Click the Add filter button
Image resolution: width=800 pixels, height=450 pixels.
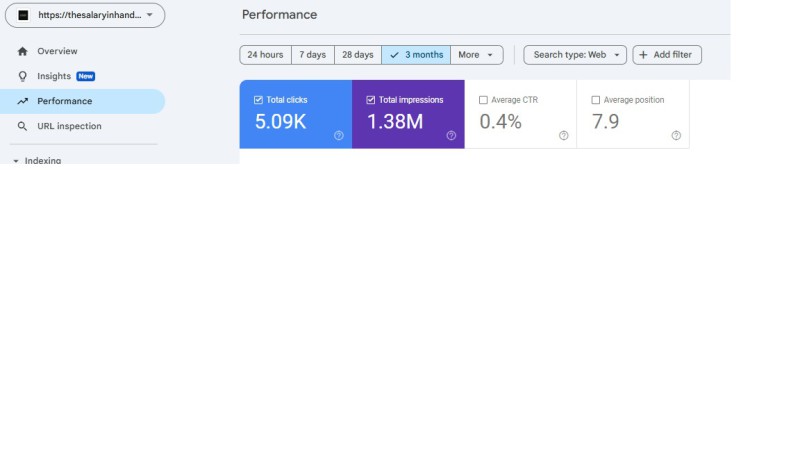point(667,55)
